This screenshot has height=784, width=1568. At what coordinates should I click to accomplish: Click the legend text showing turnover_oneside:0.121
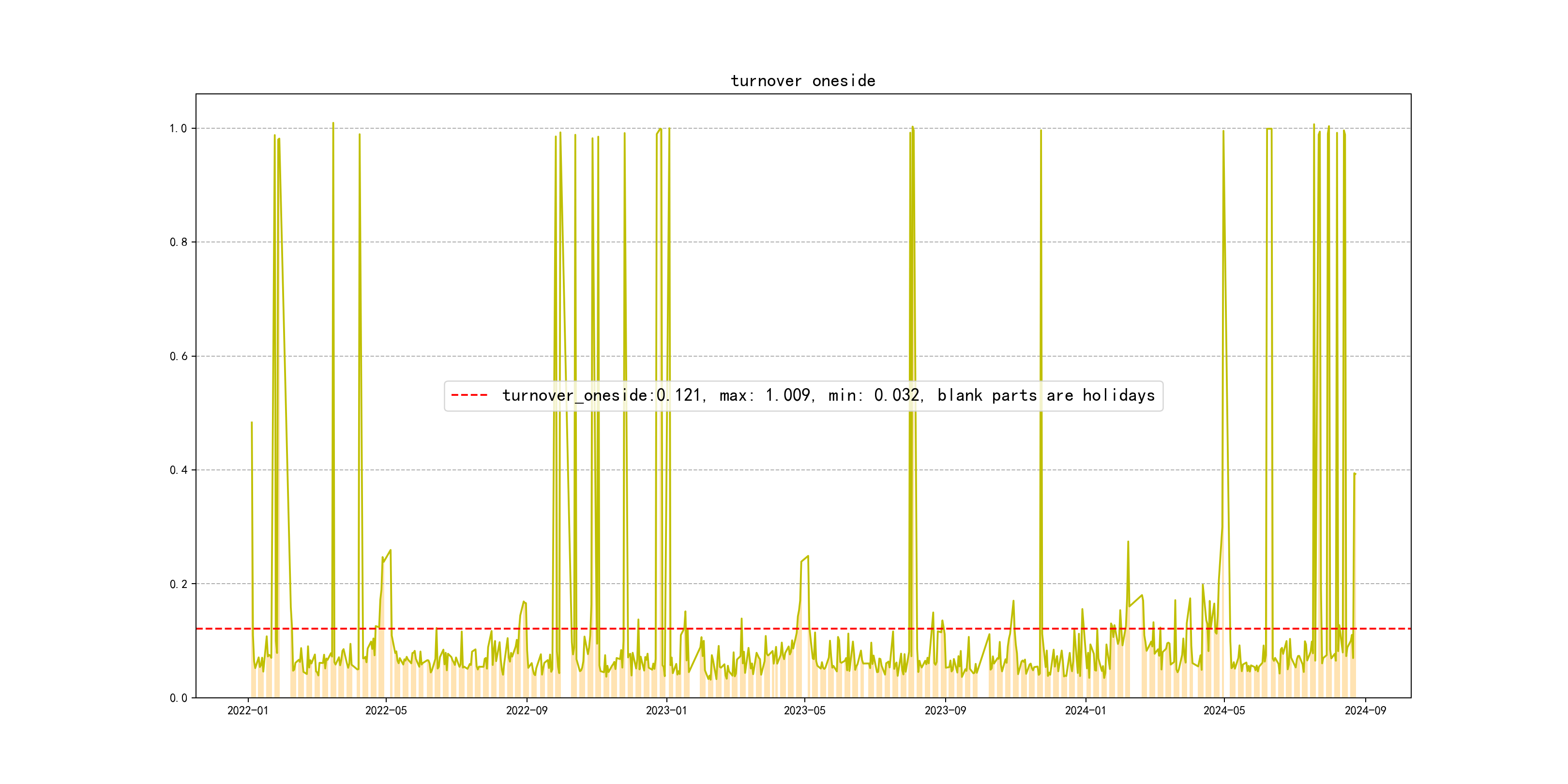coord(602,396)
